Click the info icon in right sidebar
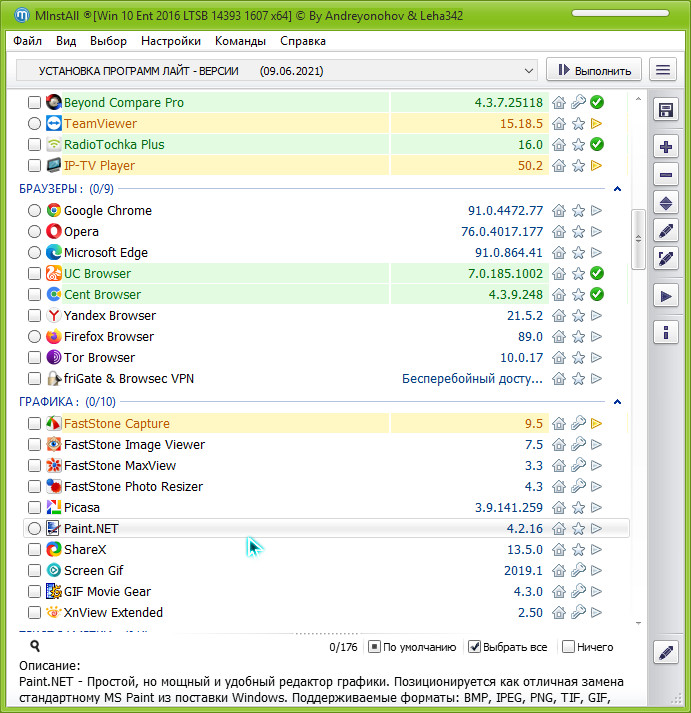The height and width of the screenshot is (713, 691). coord(666,332)
